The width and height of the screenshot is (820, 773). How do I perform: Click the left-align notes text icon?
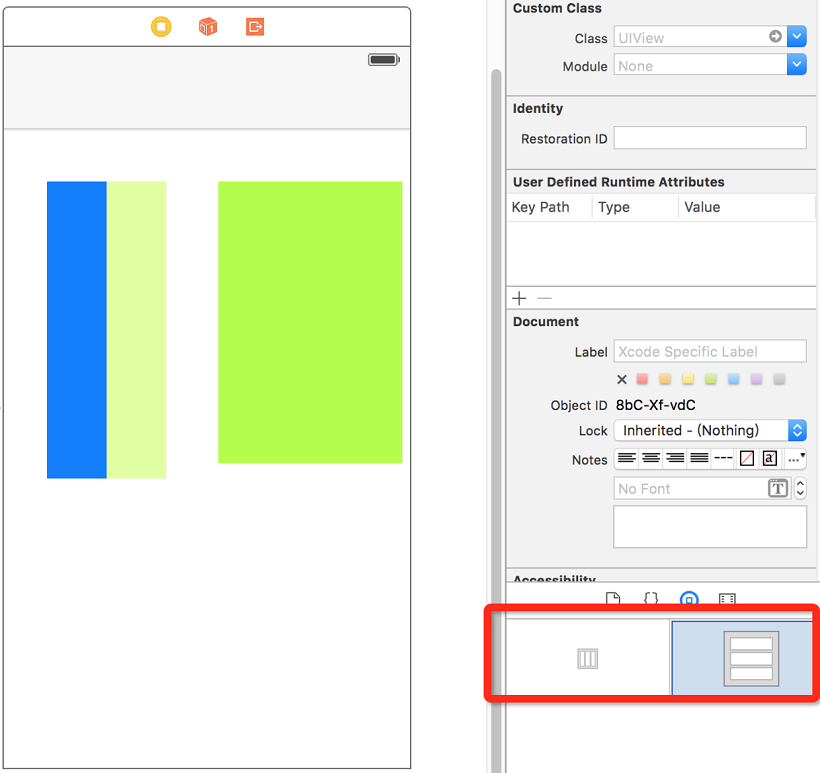(627, 459)
